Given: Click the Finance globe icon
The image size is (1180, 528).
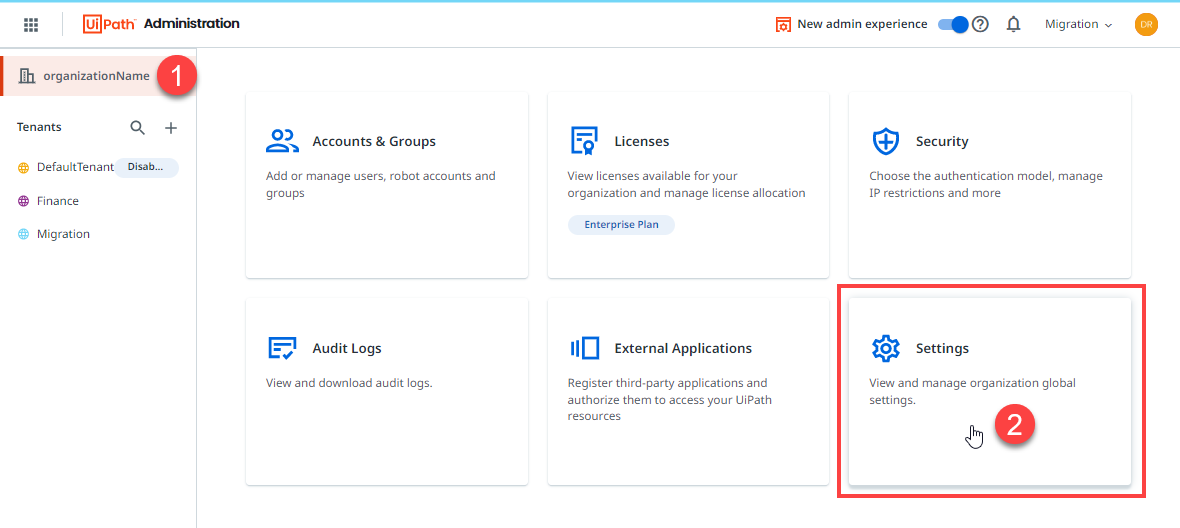Looking at the screenshot, I should point(23,201).
